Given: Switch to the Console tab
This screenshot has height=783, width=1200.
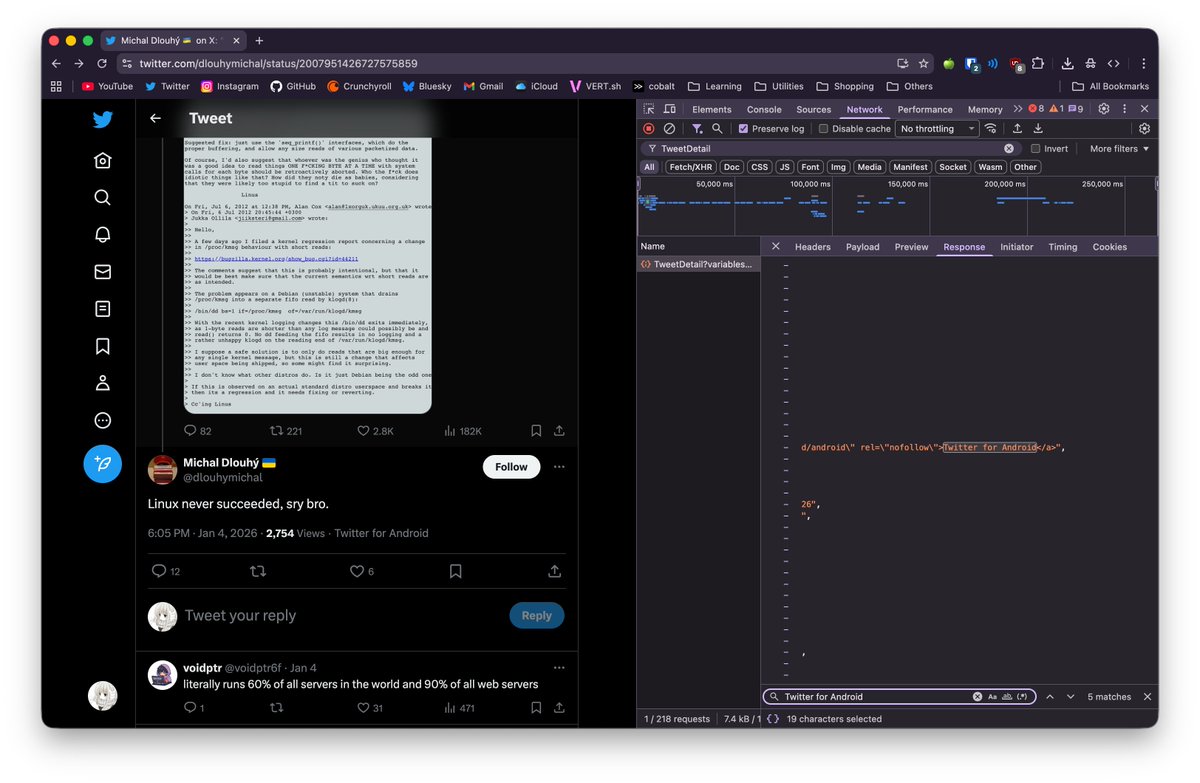Looking at the screenshot, I should pos(764,109).
